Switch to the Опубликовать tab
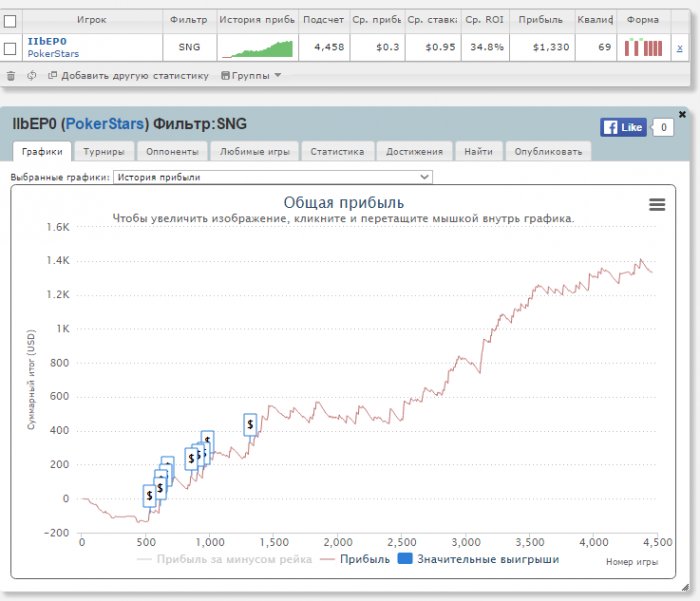Screen dimensions: 700x601 548,152
